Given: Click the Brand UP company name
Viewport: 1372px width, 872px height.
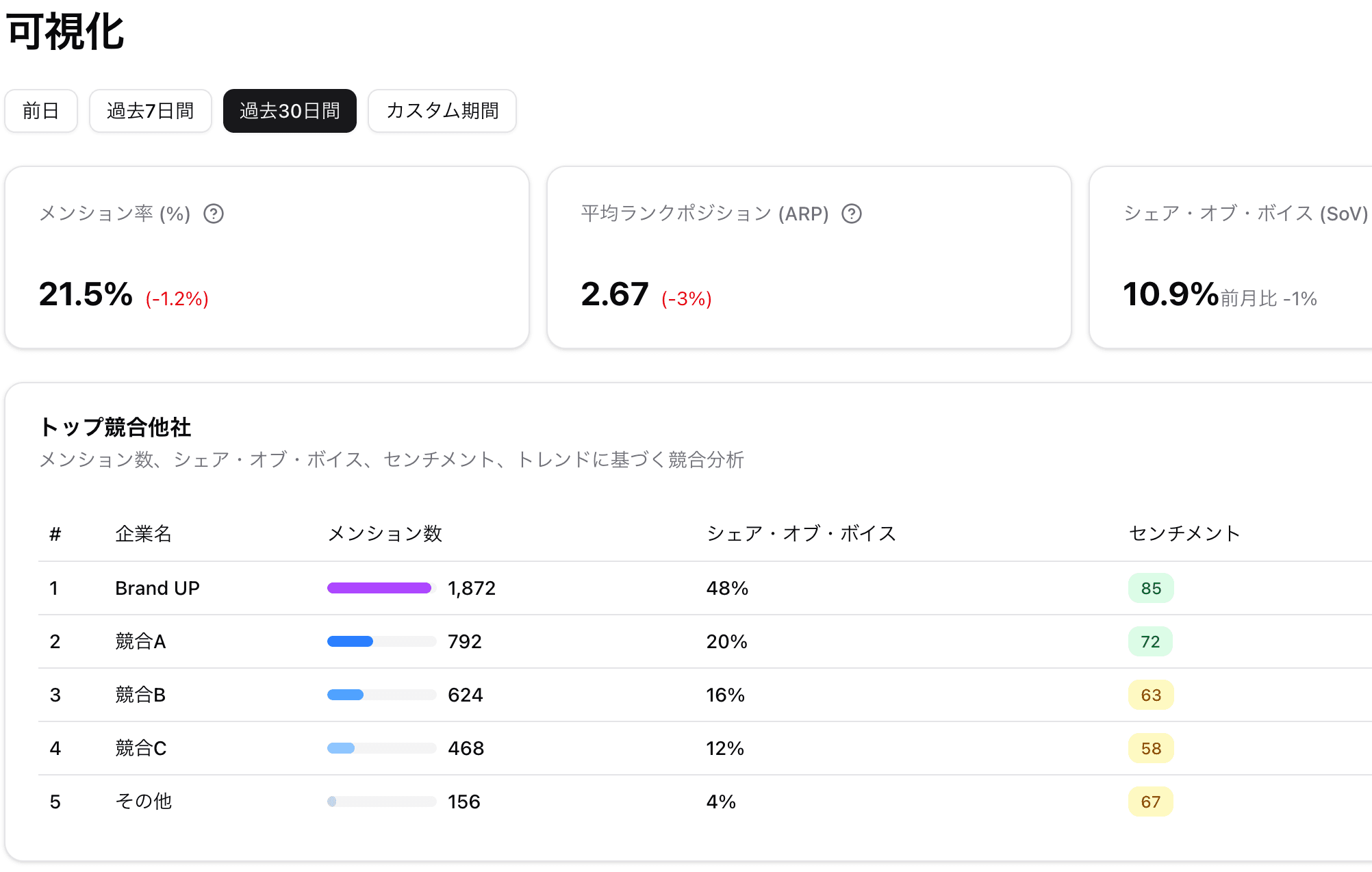Looking at the screenshot, I should 157,587.
